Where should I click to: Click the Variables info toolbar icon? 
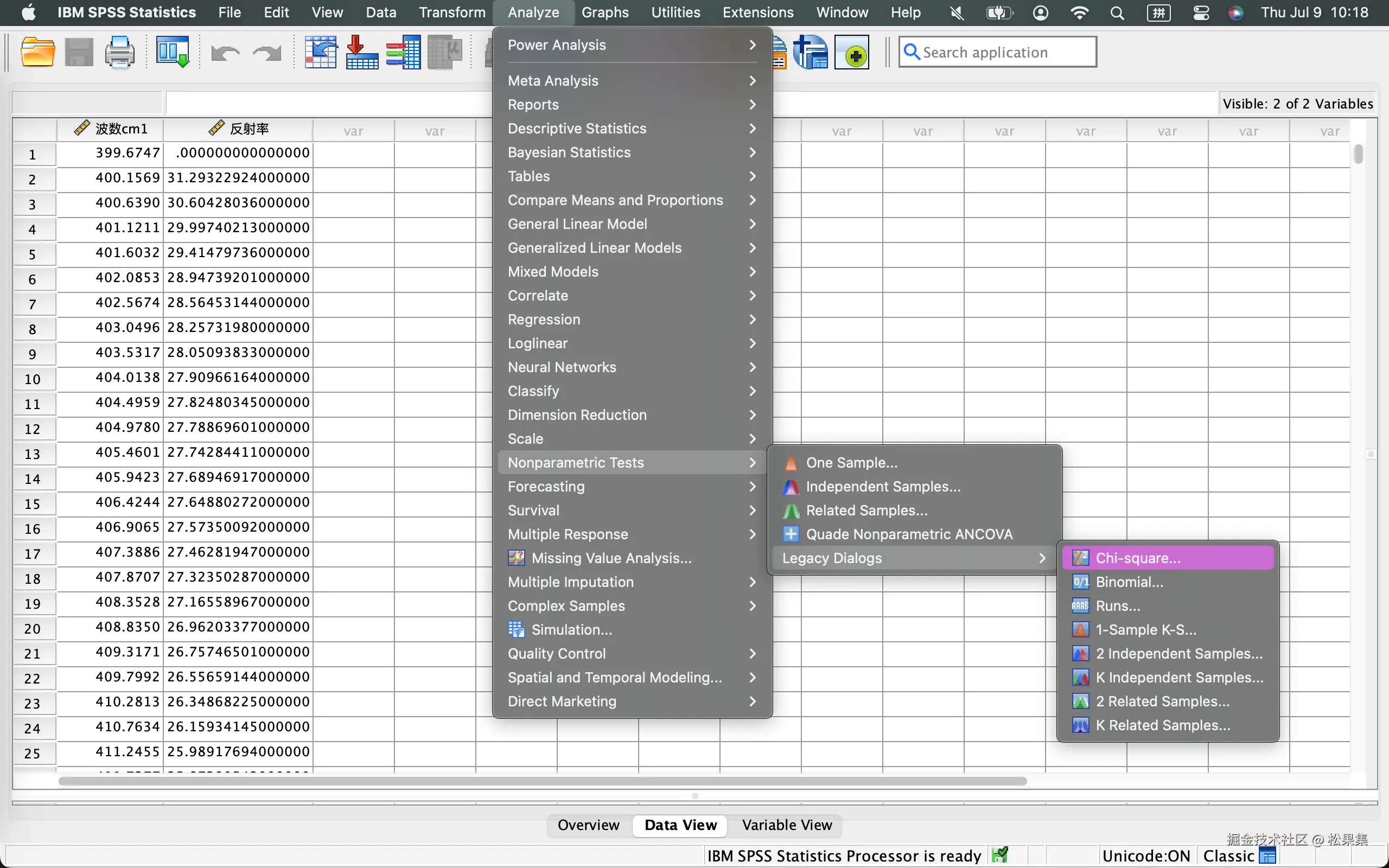403,52
